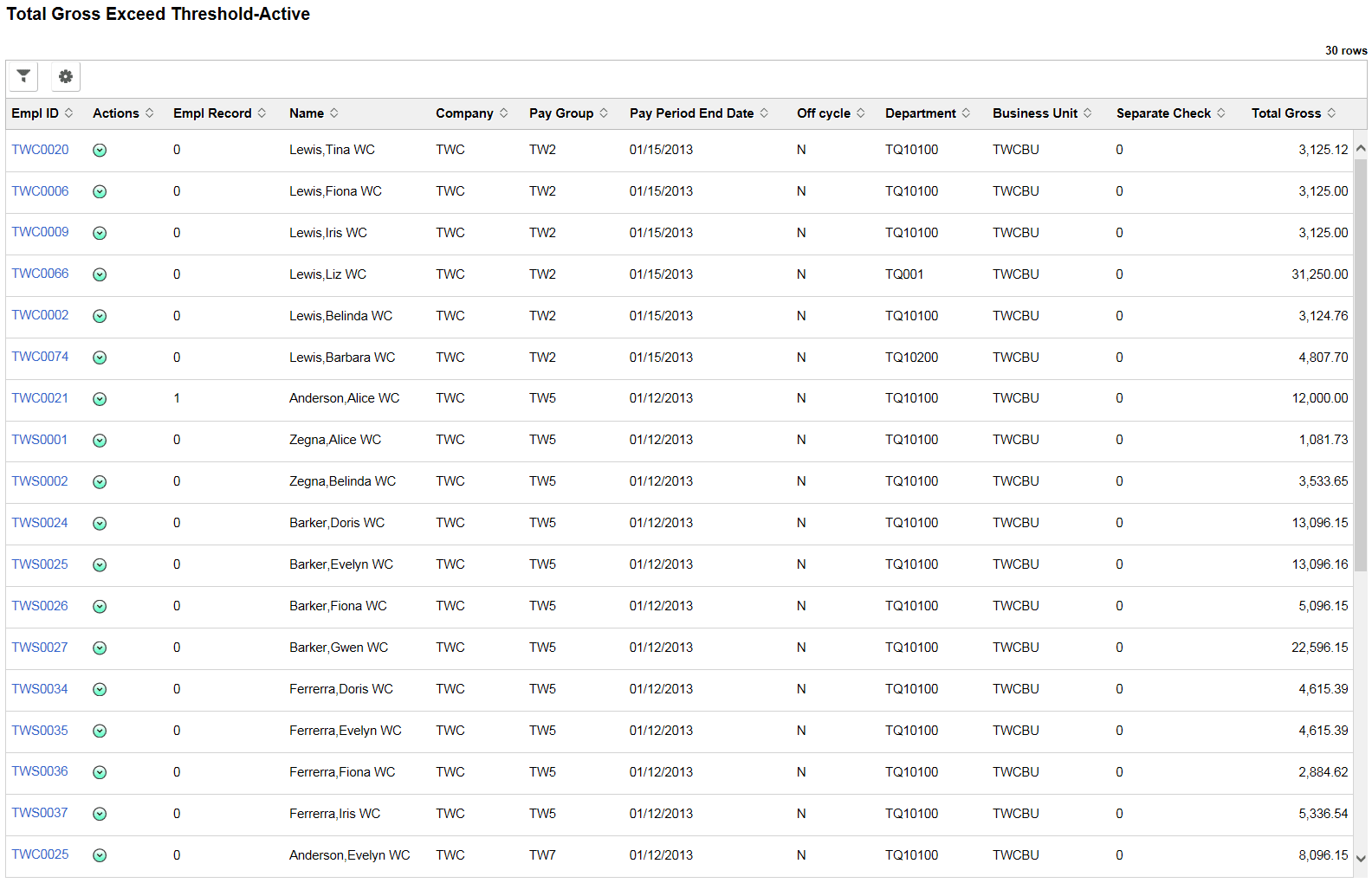Image resolution: width=1372 pixels, height=883 pixels.
Task: Select department cell TQ10200
Action: coord(911,358)
